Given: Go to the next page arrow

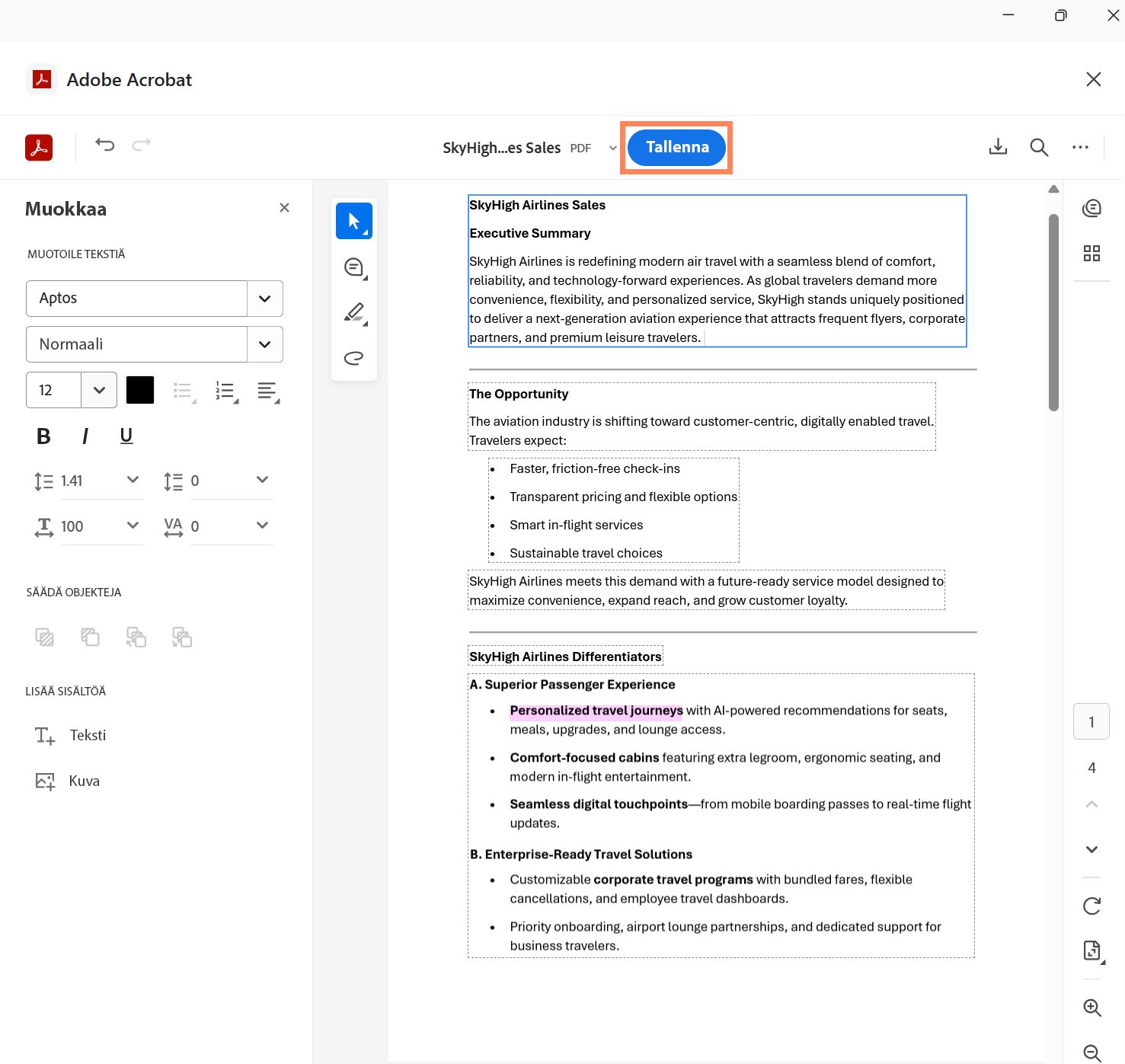Looking at the screenshot, I should (1091, 850).
